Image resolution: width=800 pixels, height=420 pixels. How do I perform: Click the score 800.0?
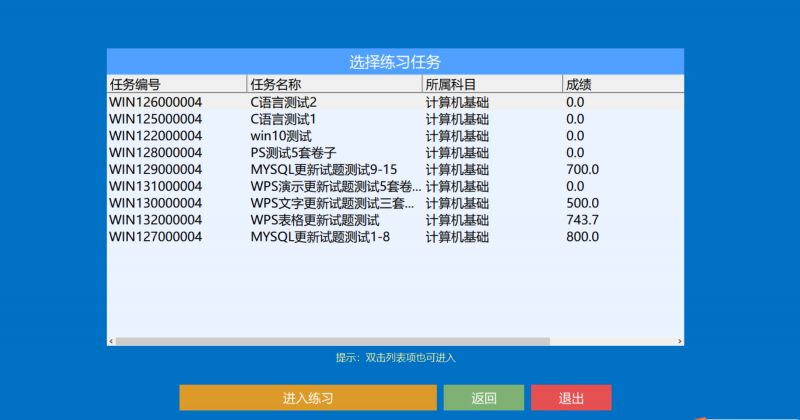click(582, 237)
